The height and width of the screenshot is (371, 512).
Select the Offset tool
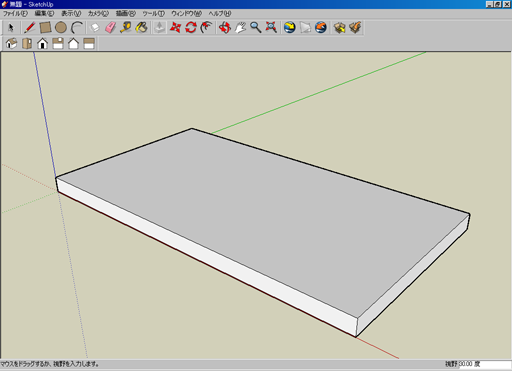207,27
